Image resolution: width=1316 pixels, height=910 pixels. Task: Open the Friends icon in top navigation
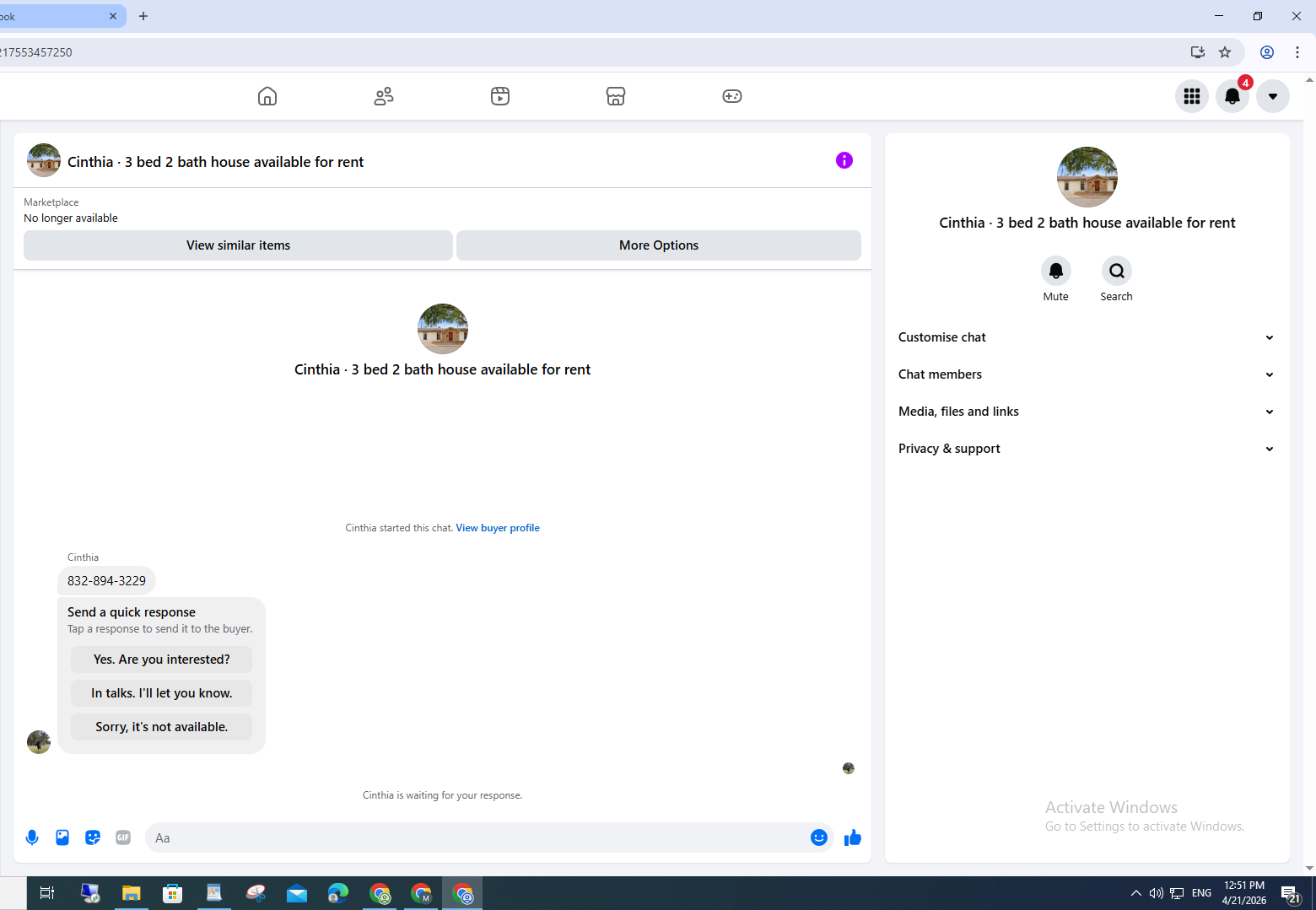click(384, 96)
